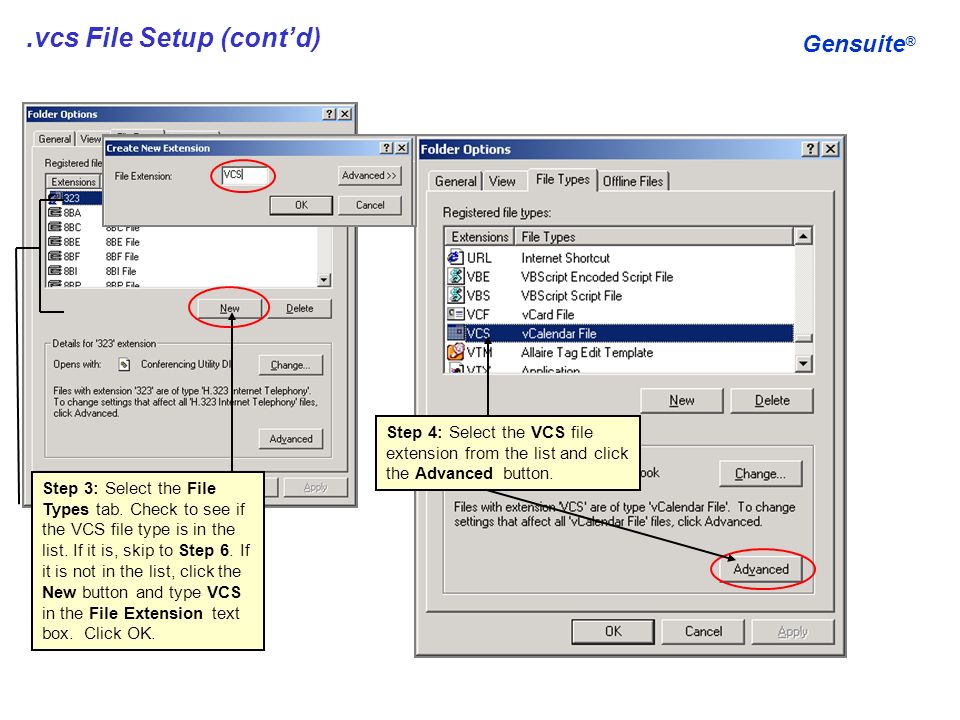Select the Internet Shortcut row text

(x=565, y=258)
